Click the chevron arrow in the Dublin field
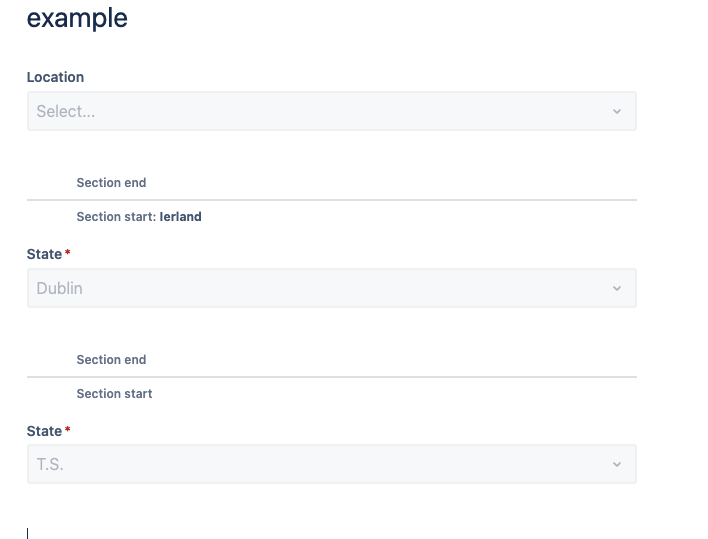This screenshot has width=708, height=539. pyautogui.click(x=617, y=288)
